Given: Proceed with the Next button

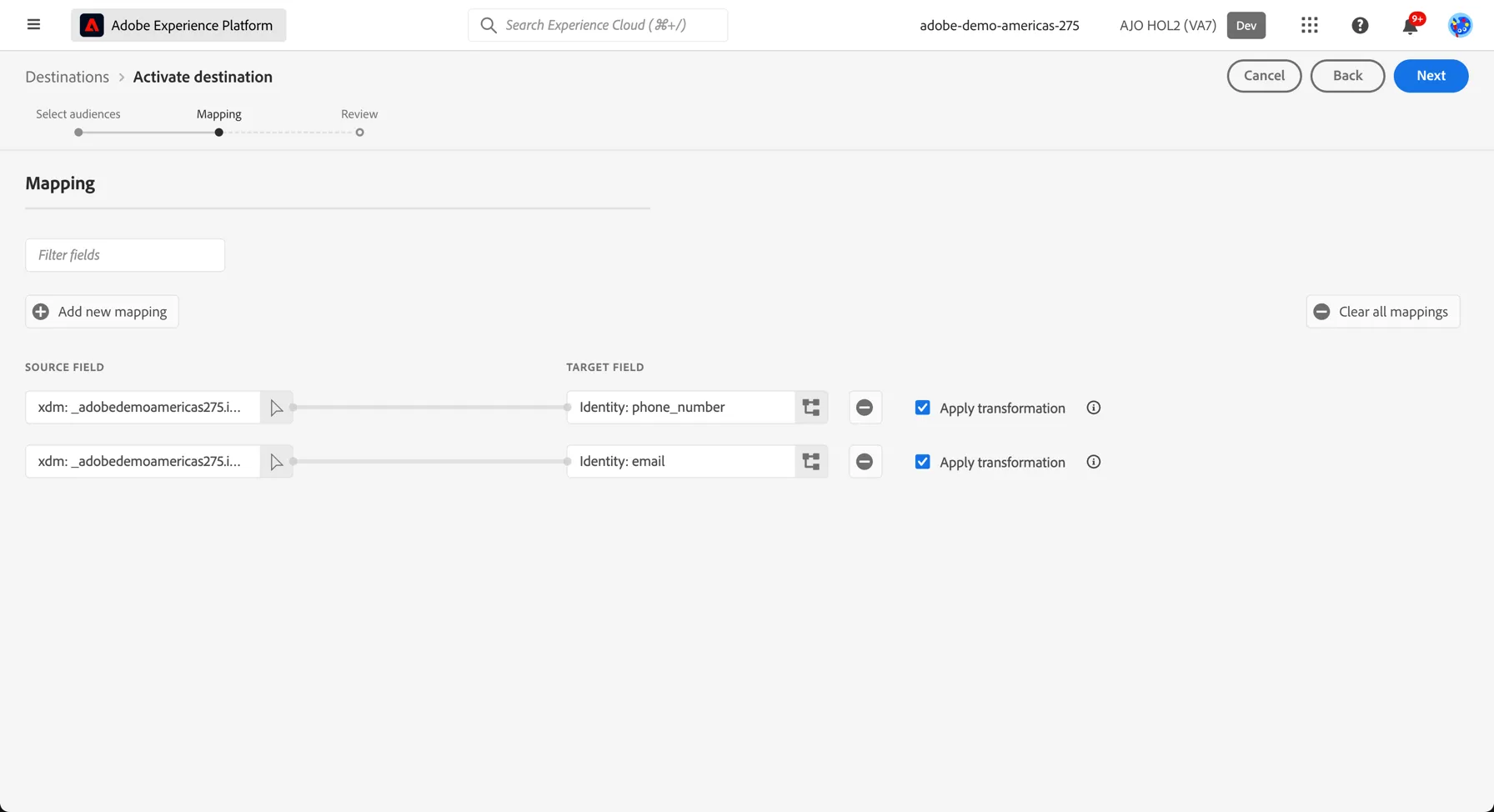Looking at the screenshot, I should click(1431, 76).
